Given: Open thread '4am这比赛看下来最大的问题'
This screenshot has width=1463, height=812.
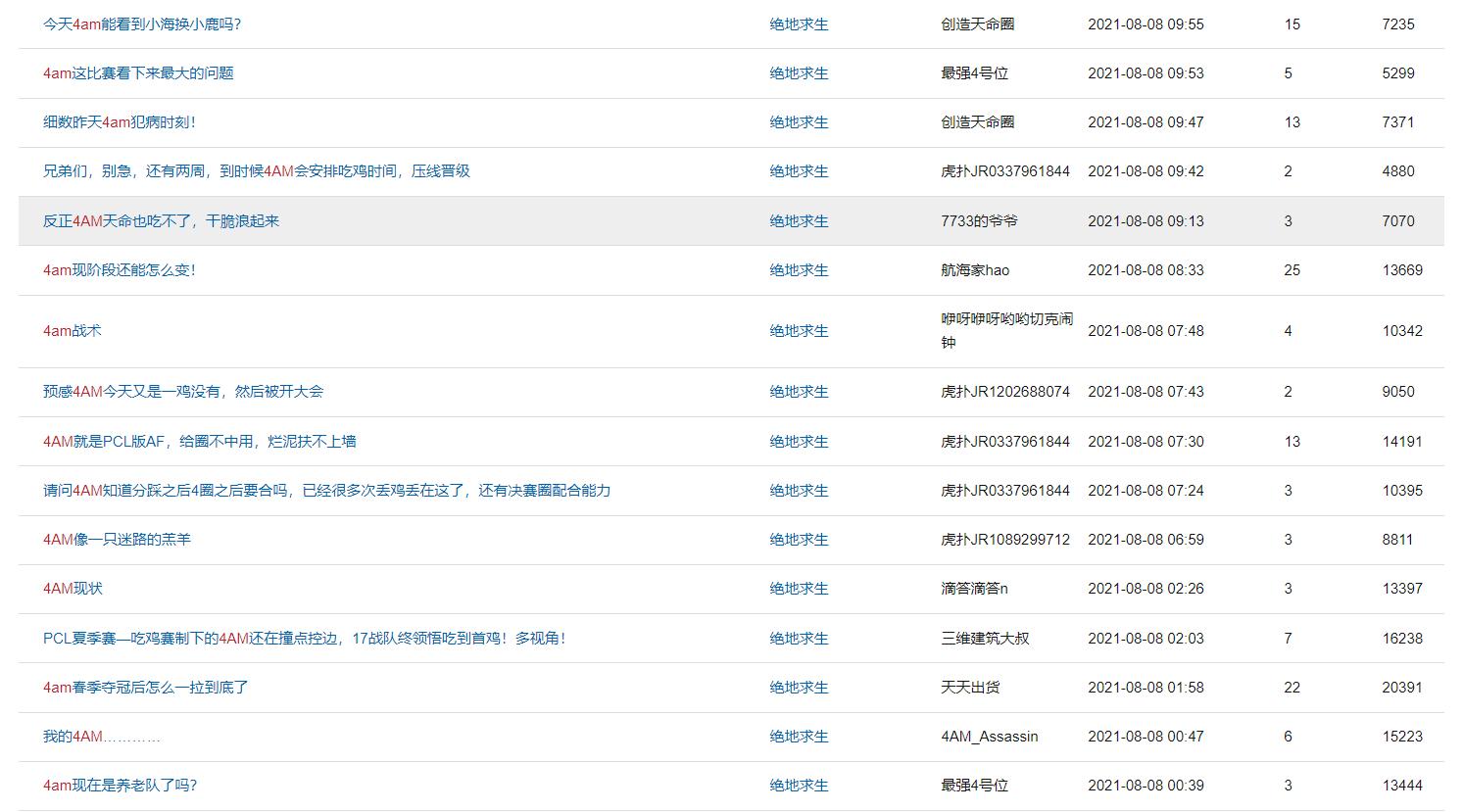Looking at the screenshot, I should pyautogui.click(x=138, y=73).
